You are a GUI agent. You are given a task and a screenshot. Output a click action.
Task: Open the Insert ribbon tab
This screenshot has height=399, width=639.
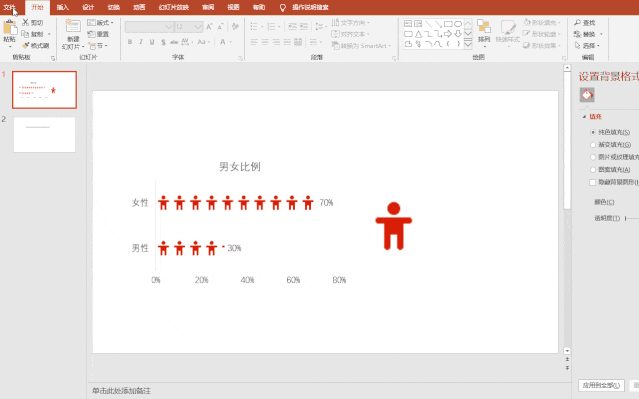click(x=62, y=7)
